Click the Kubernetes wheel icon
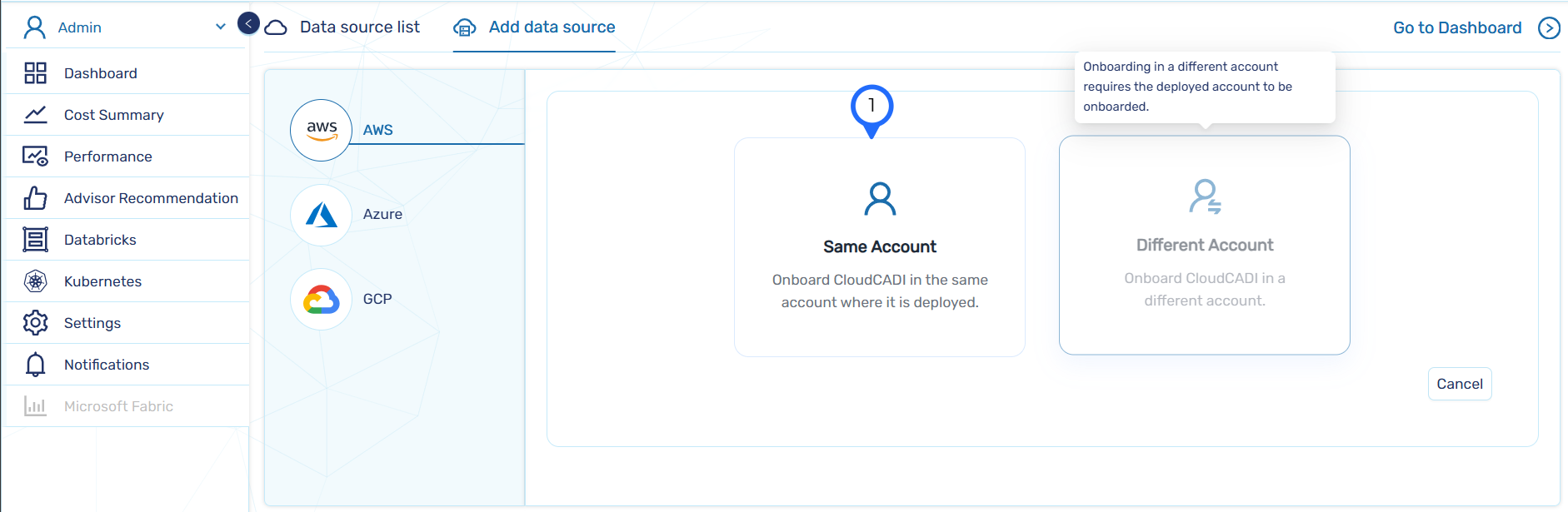This screenshot has height=512, width=1568. coord(35,281)
